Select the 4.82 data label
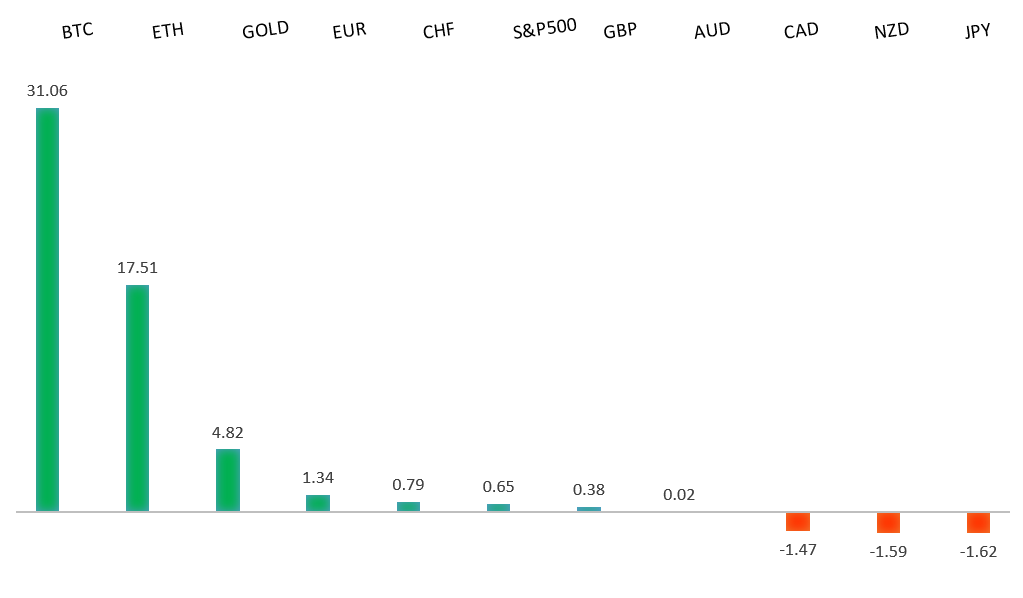This screenshot has height=598, width=1023. click(x=228, y=433)
